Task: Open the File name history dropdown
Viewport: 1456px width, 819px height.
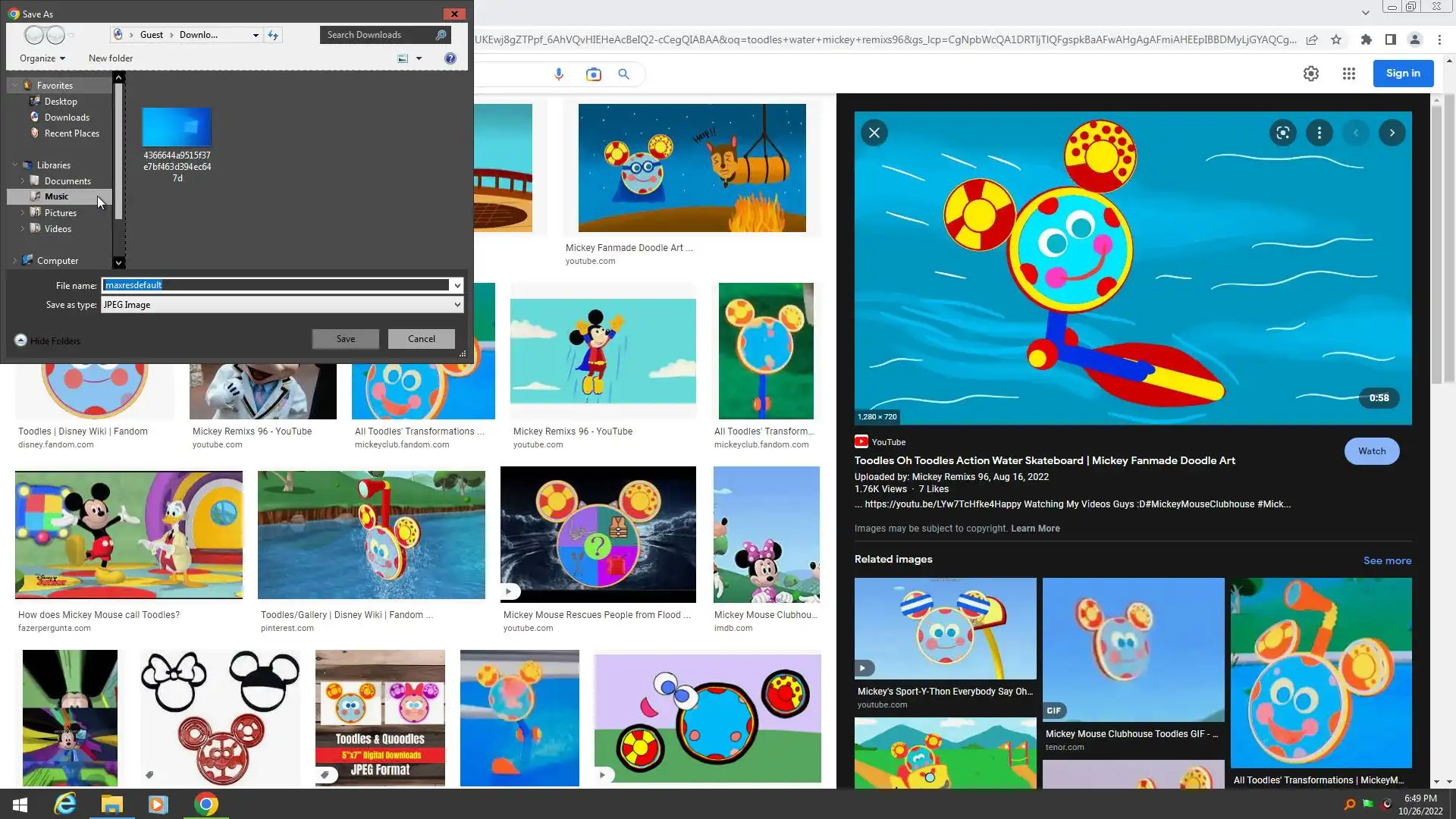Action: coord(457,285)
